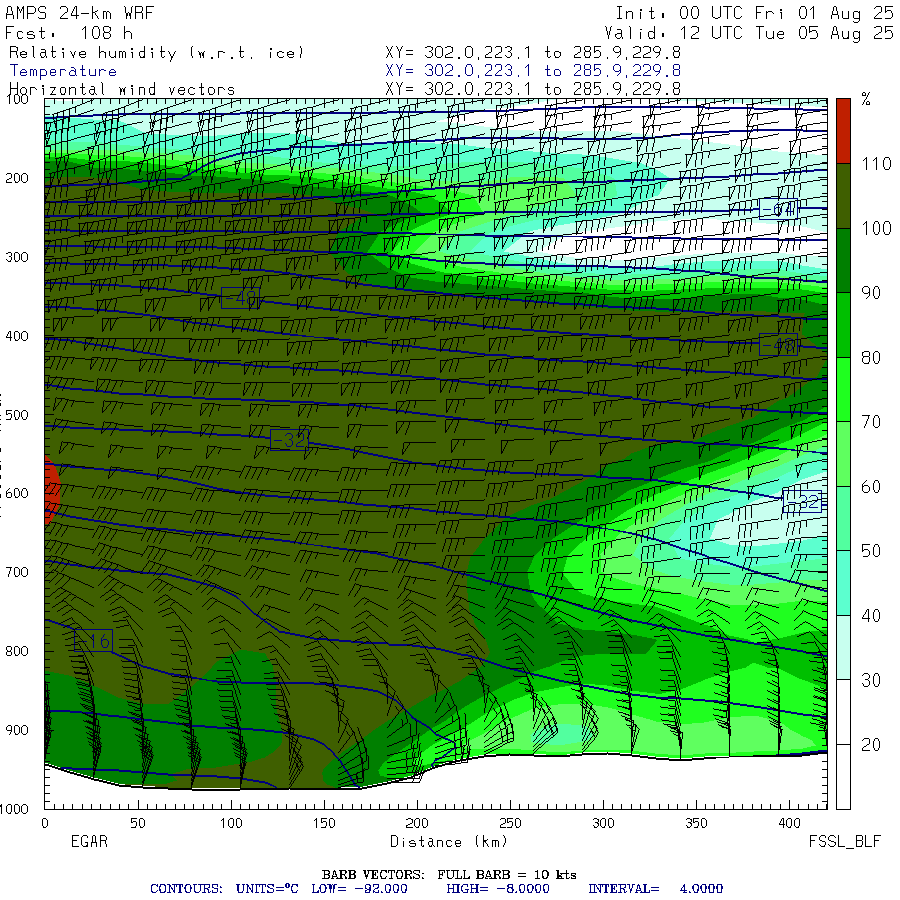Click the red above-110 color bar segment
Screen dimensions: 900x900
pos(843,131)
